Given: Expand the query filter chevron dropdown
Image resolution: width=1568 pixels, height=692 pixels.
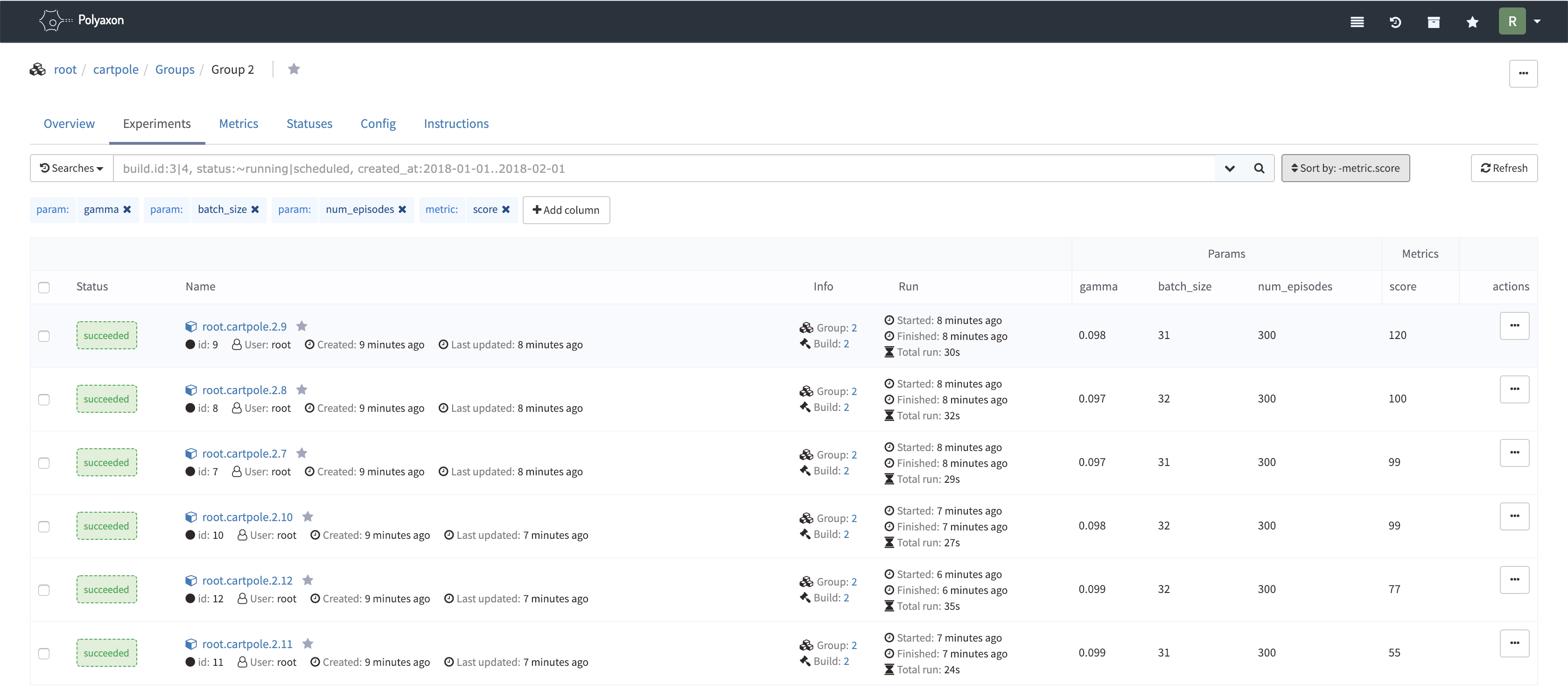Looking at the screenshot, I should (1230, 168).
